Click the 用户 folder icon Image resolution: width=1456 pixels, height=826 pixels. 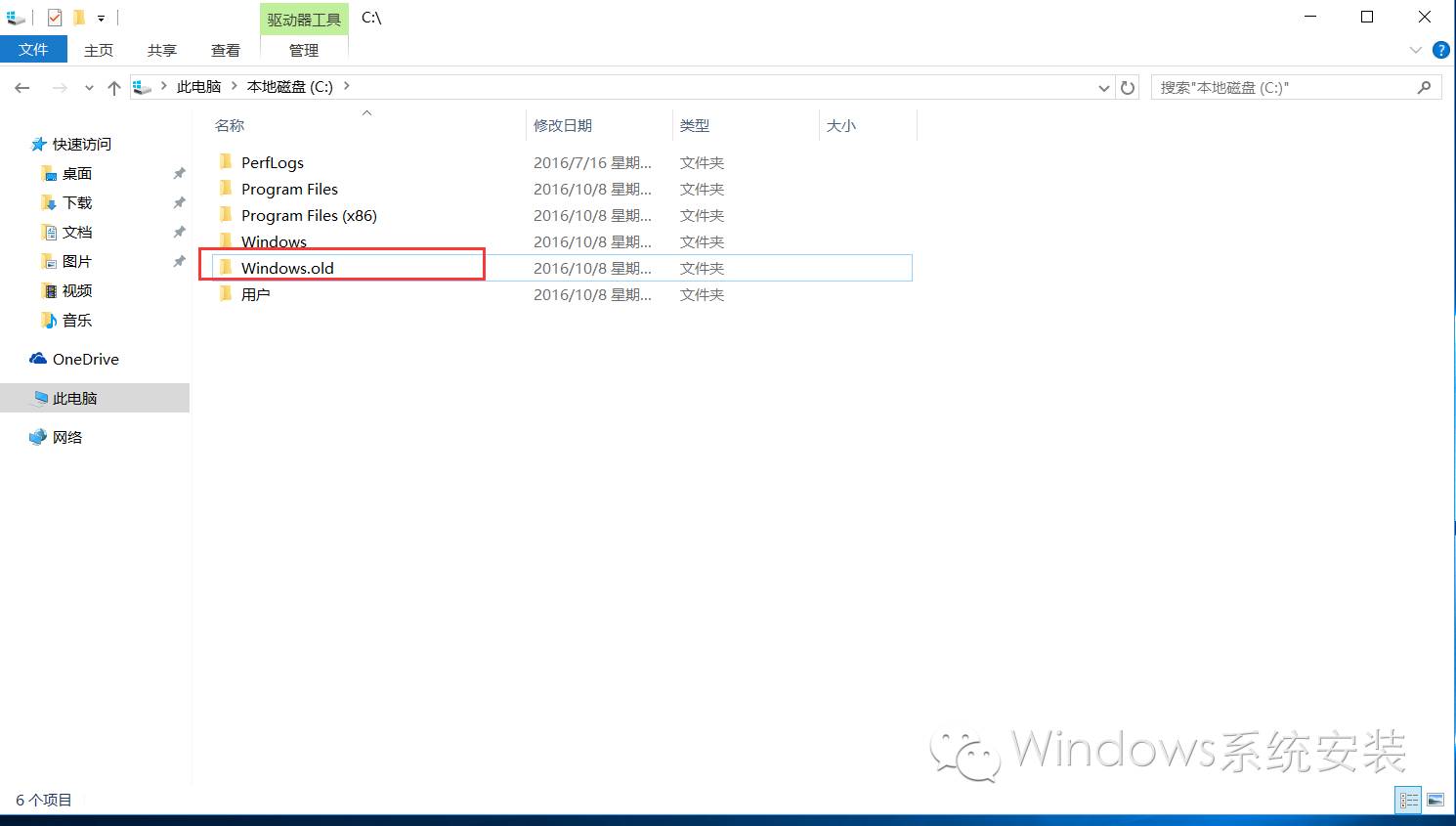(226, 293)
